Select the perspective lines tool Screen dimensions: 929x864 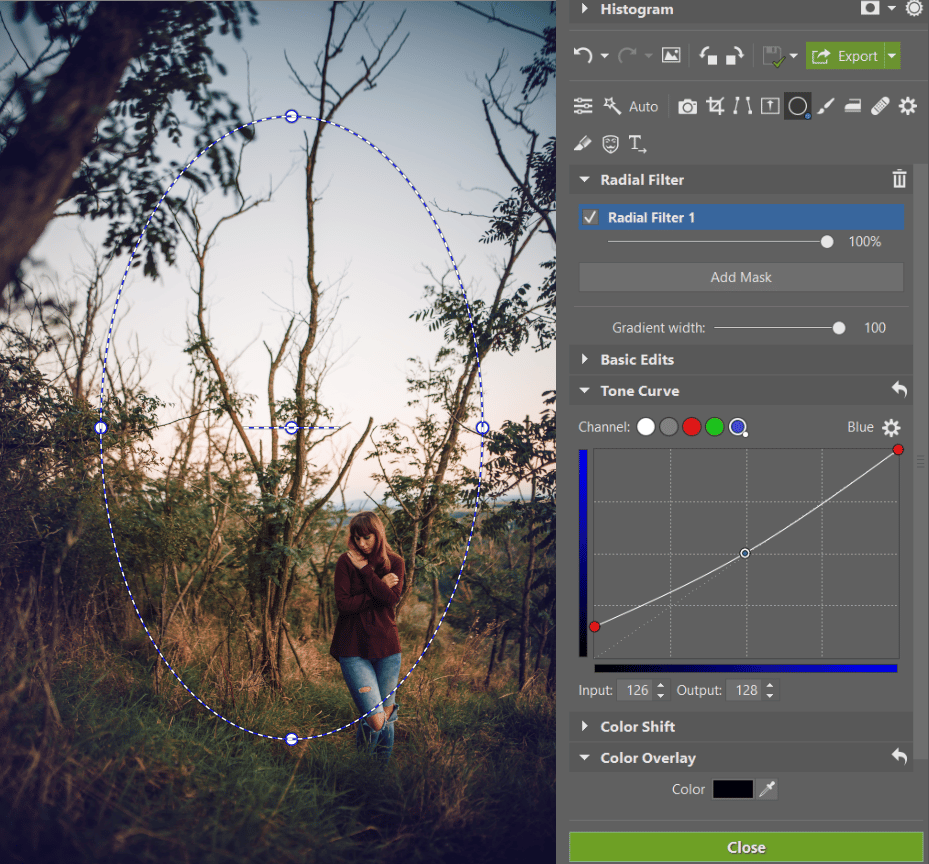pyautogui.click(x=742, y=107)
